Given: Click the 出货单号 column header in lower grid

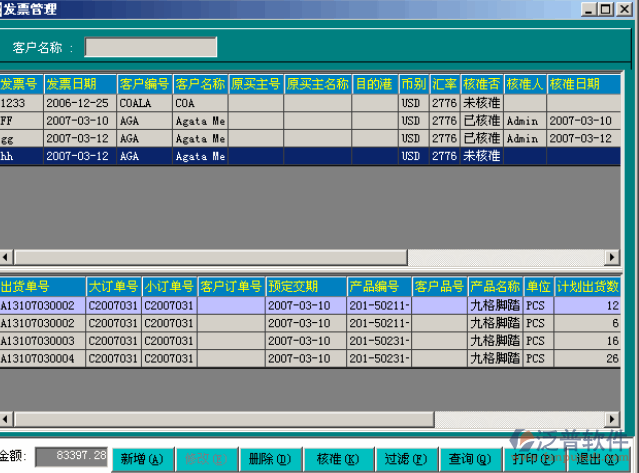Looking at the screenshot, I should [40, 288].
